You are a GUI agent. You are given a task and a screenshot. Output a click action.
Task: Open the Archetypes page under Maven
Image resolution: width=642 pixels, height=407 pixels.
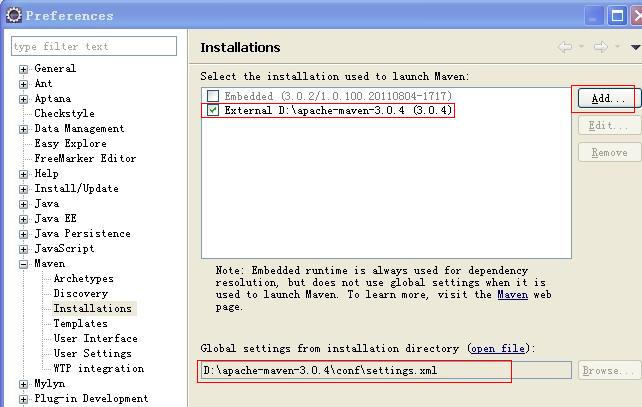[84, 278]
